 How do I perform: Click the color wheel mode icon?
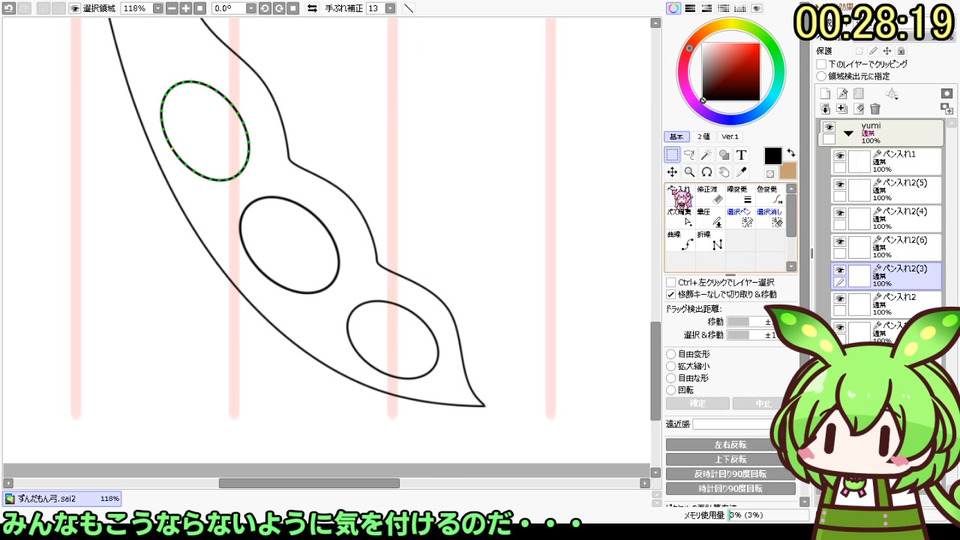(674, 8)
